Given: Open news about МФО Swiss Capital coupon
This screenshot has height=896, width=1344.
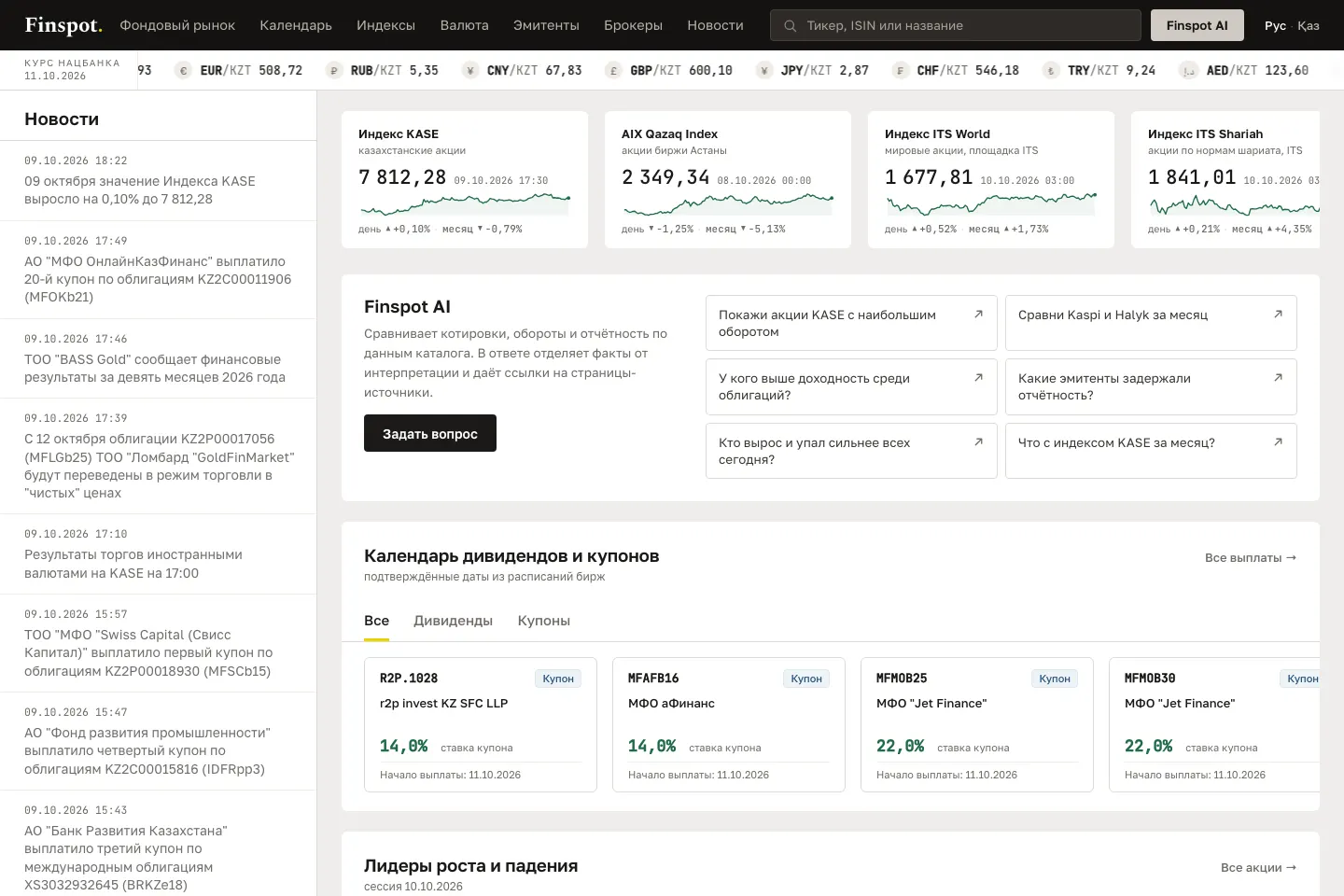Looking at the screenshot, I should tap(158, 644).
